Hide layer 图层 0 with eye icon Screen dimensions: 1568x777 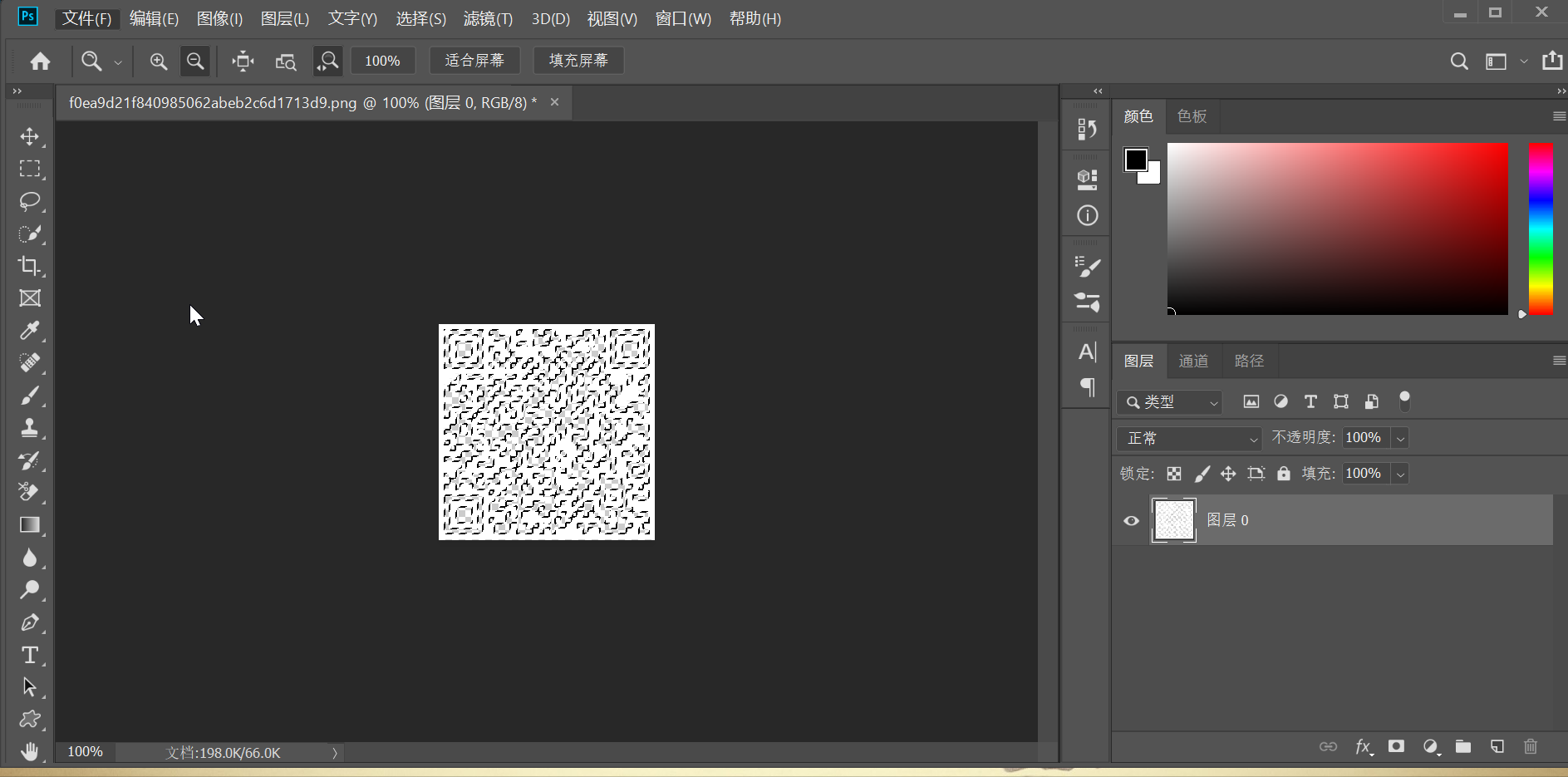(x=1131, y=521)
